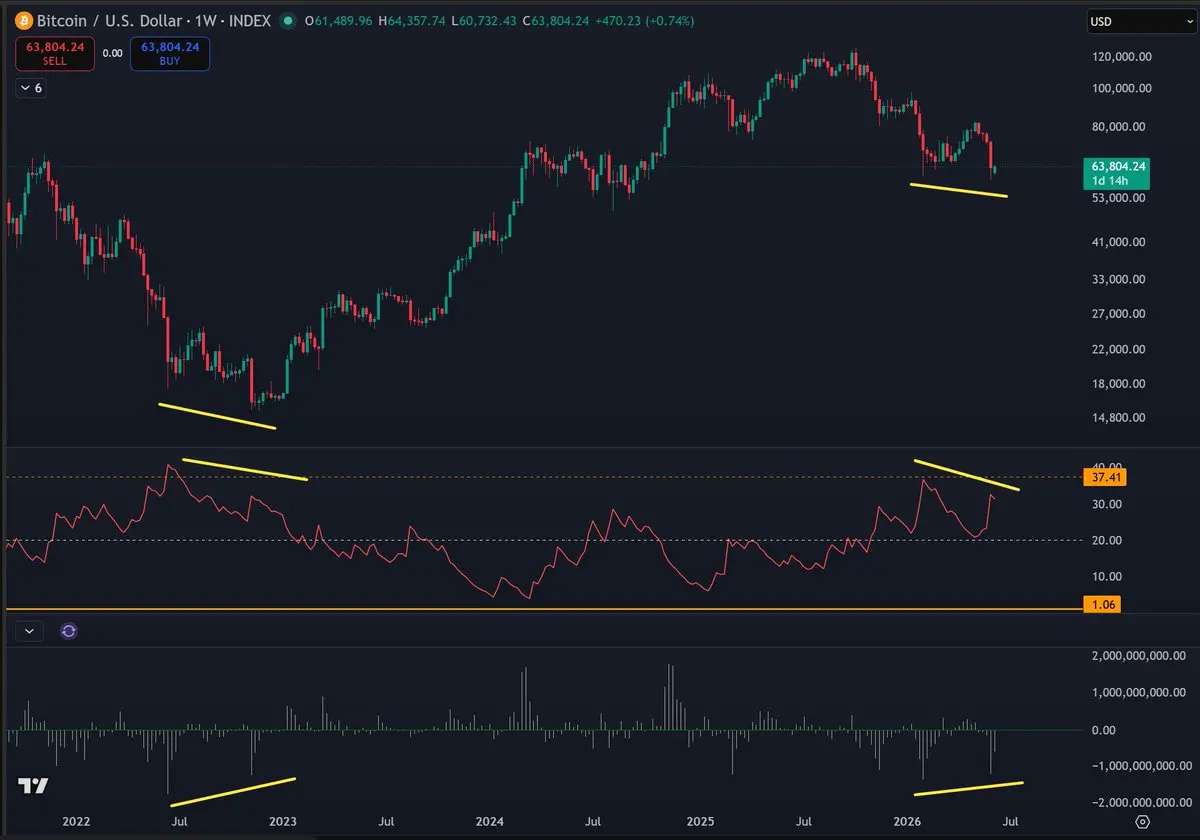Viewport: 1200px width, 840px height.
Task: Click the Jul label between 2022 and 2023
Action: coord(178,821)
